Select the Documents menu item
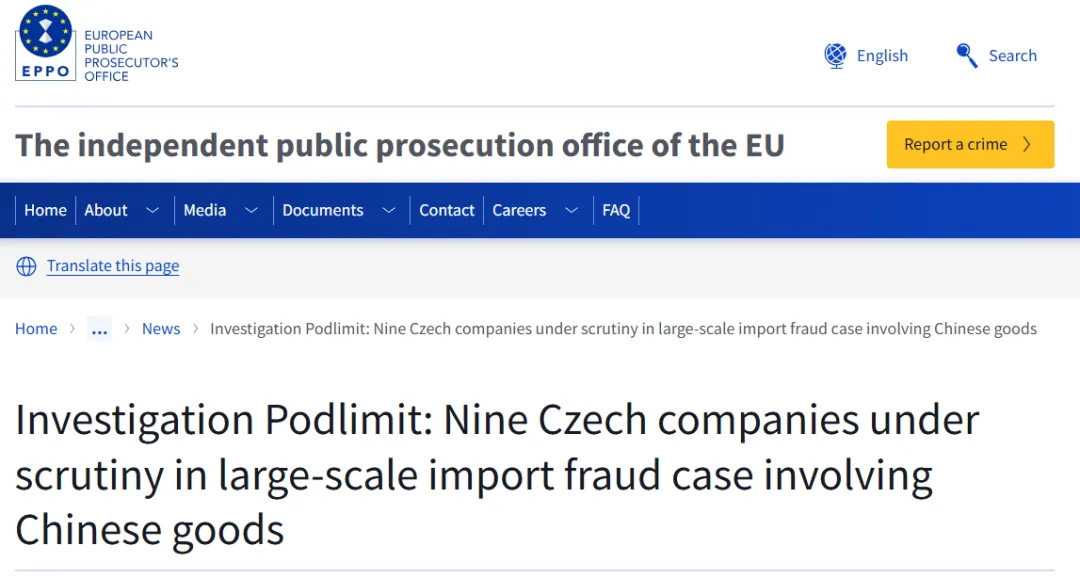1080x578 pixels. pyautogui.click(x=323, y=211)
